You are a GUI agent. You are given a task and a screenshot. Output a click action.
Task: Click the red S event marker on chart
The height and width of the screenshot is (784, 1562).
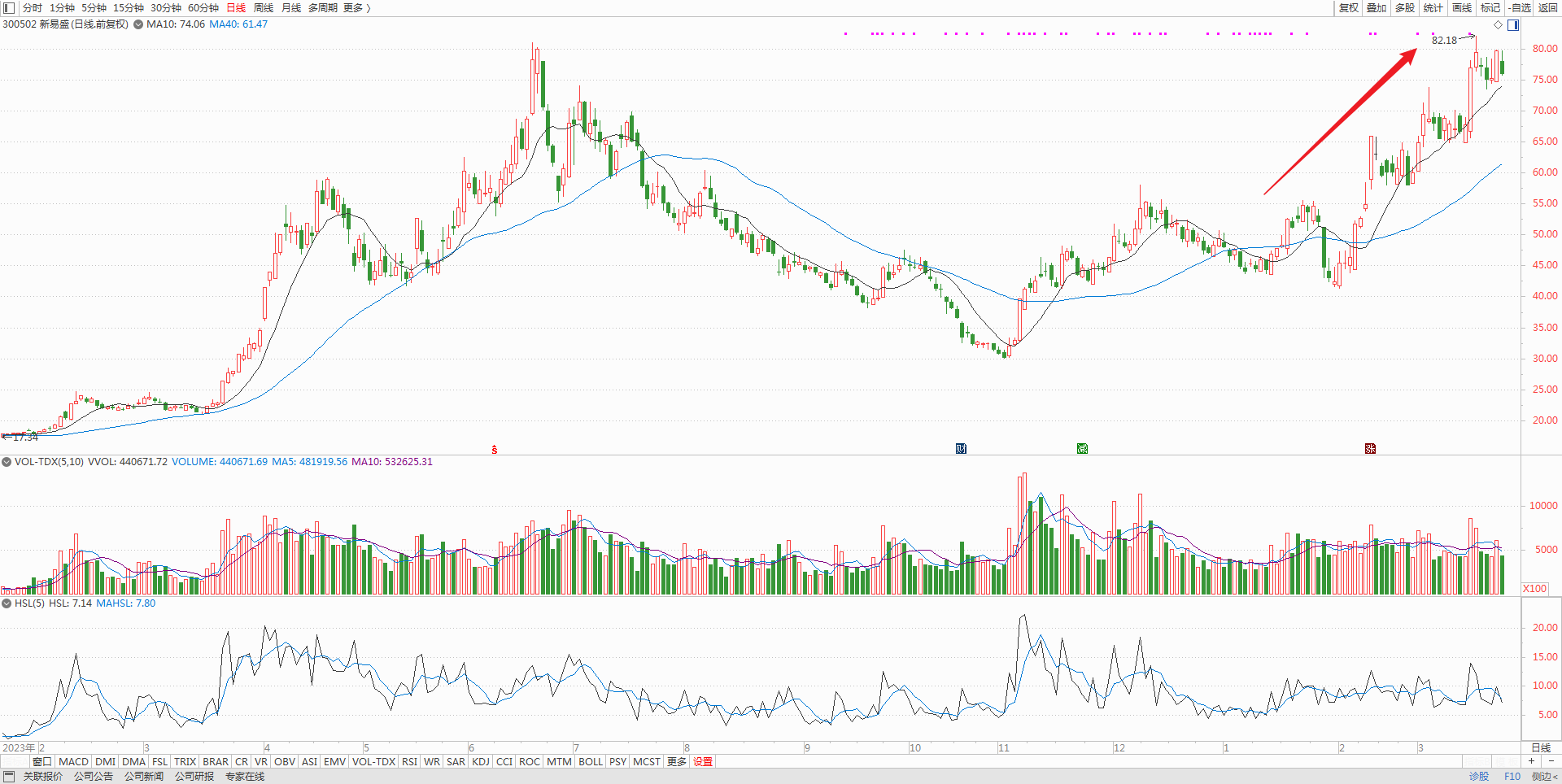pyautogui.click(x=495, y=449)
